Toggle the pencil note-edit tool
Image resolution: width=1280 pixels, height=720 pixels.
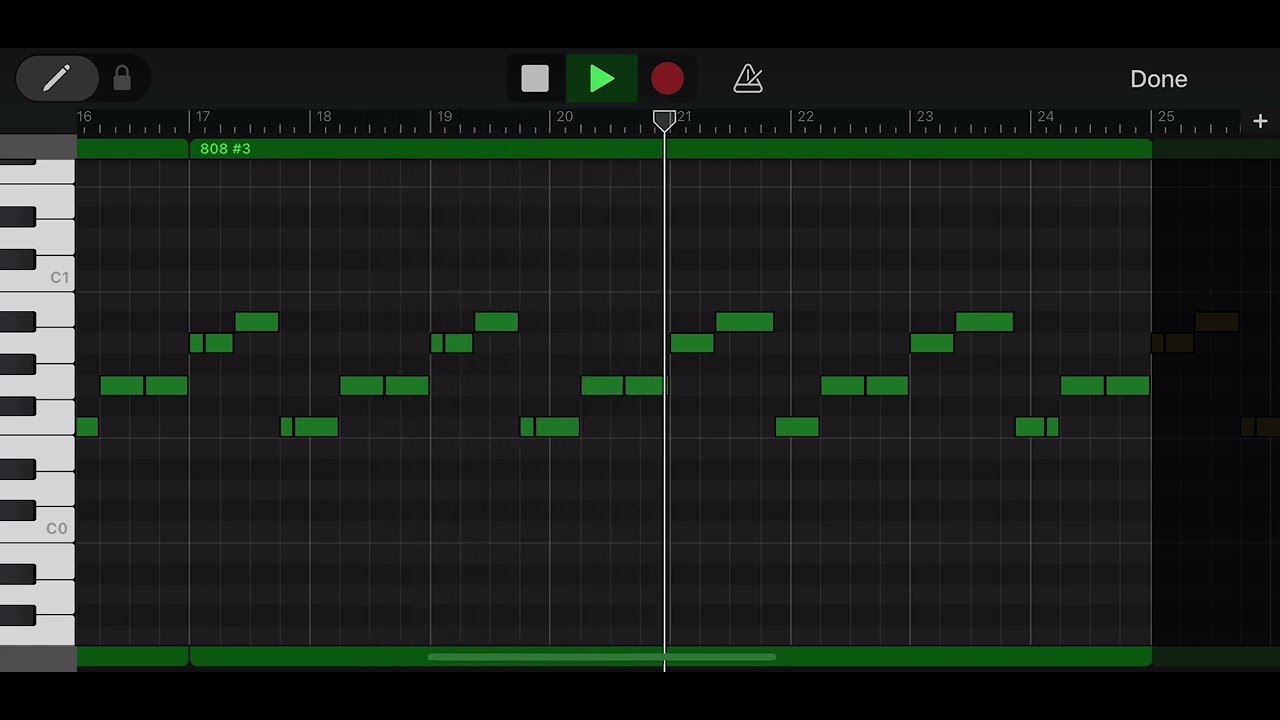click(57, 78)
